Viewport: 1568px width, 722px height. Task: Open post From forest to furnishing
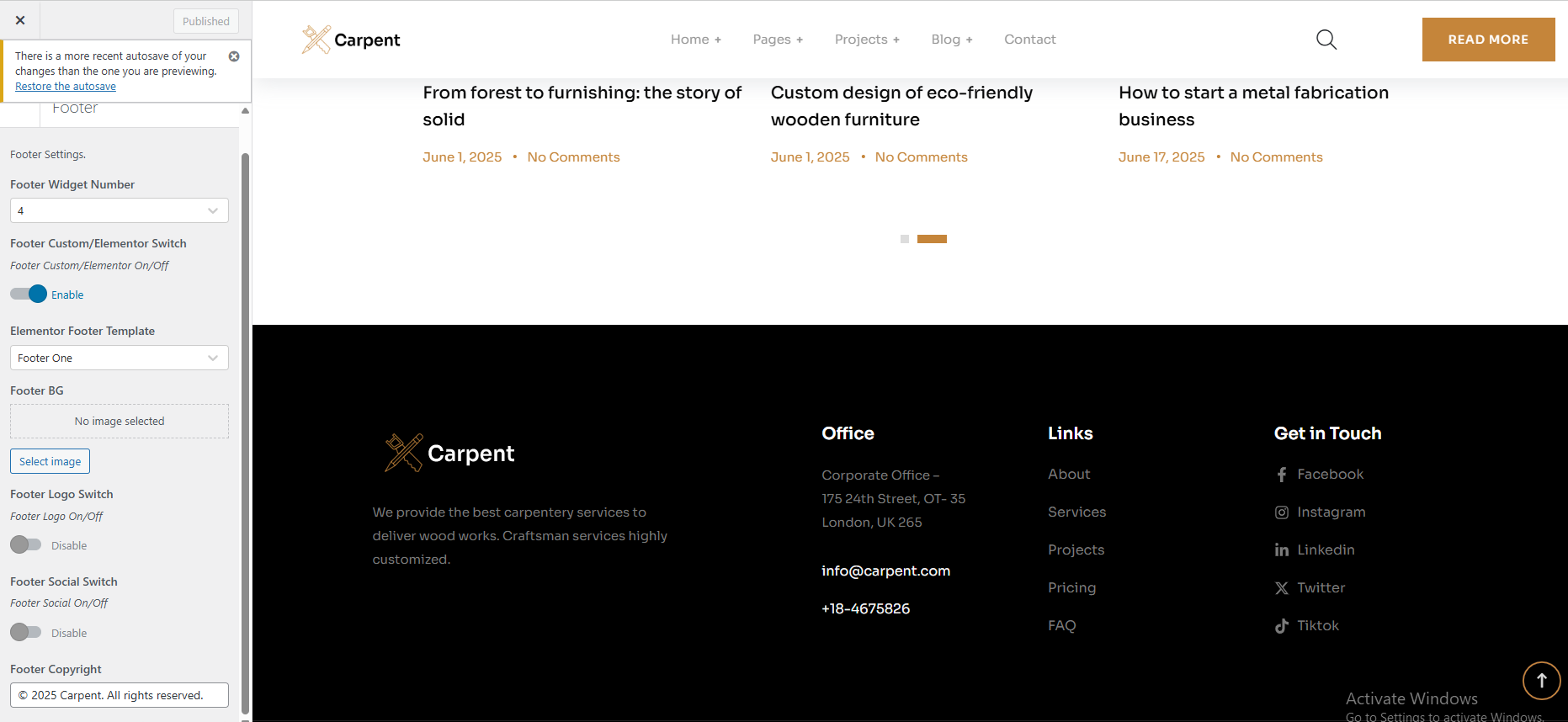582,106
